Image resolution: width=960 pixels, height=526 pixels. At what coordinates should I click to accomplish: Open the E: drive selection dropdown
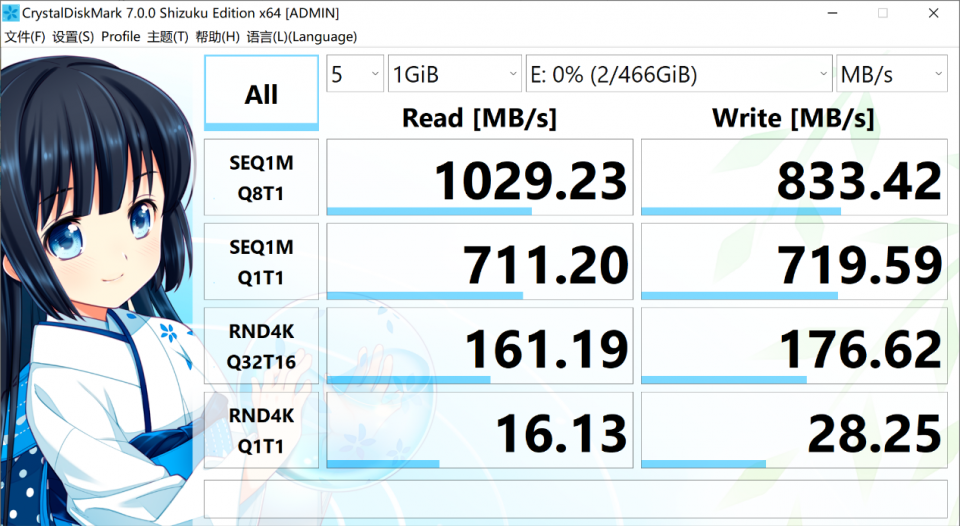[x=679, y=74]
